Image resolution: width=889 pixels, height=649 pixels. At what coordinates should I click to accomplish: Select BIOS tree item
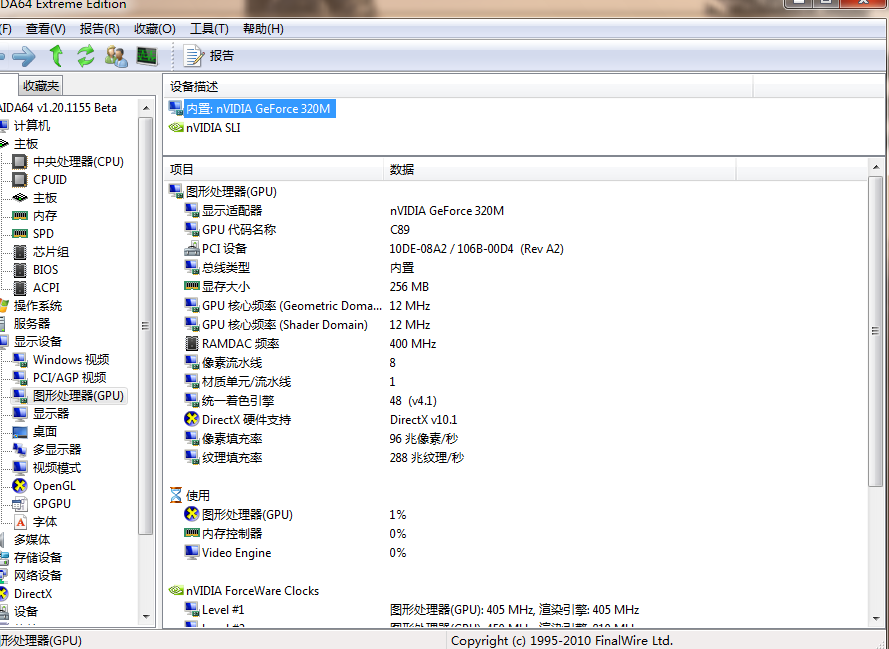tap(45, 270)
